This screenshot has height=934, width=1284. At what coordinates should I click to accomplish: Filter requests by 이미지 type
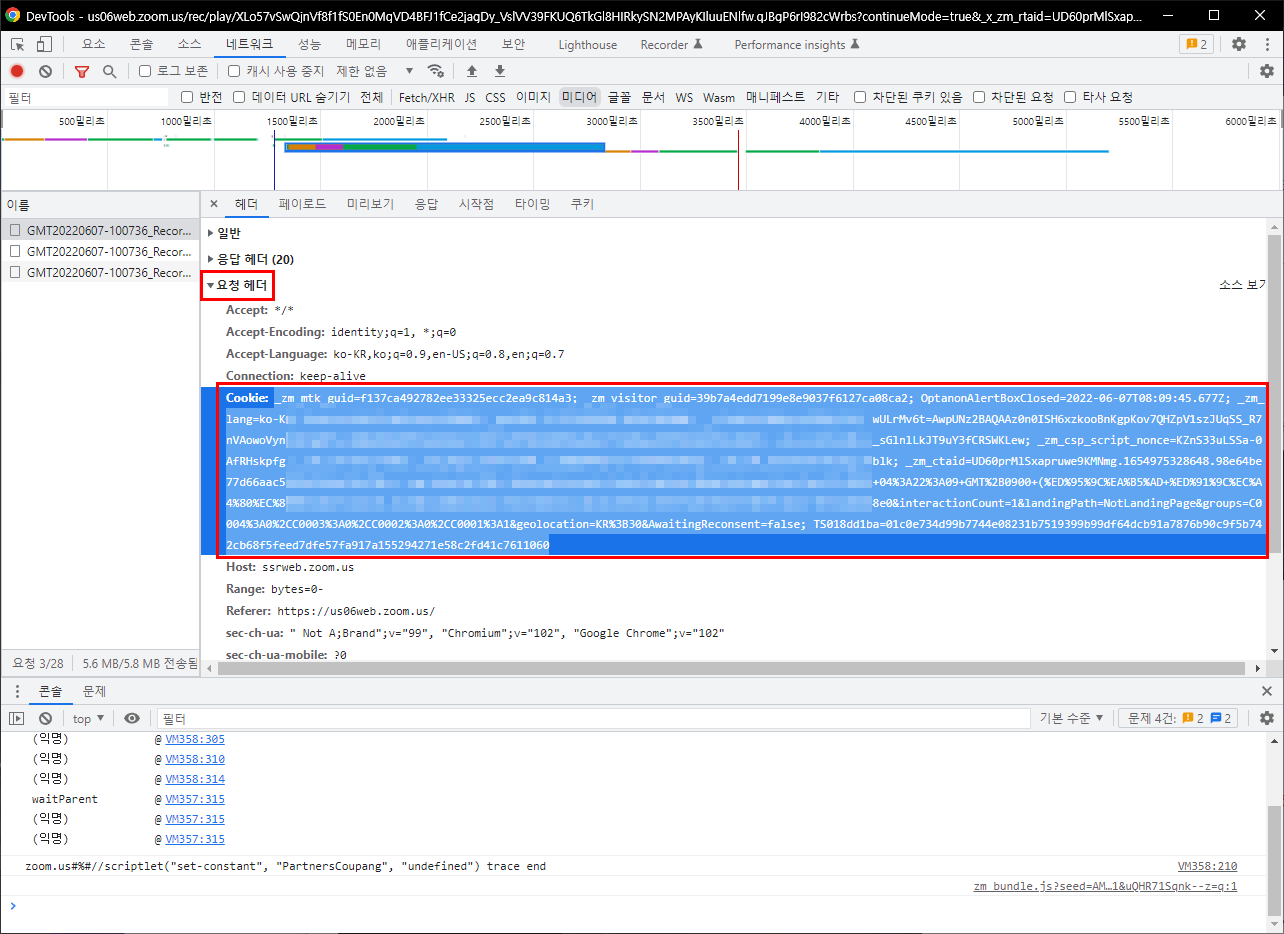(533, 97)
